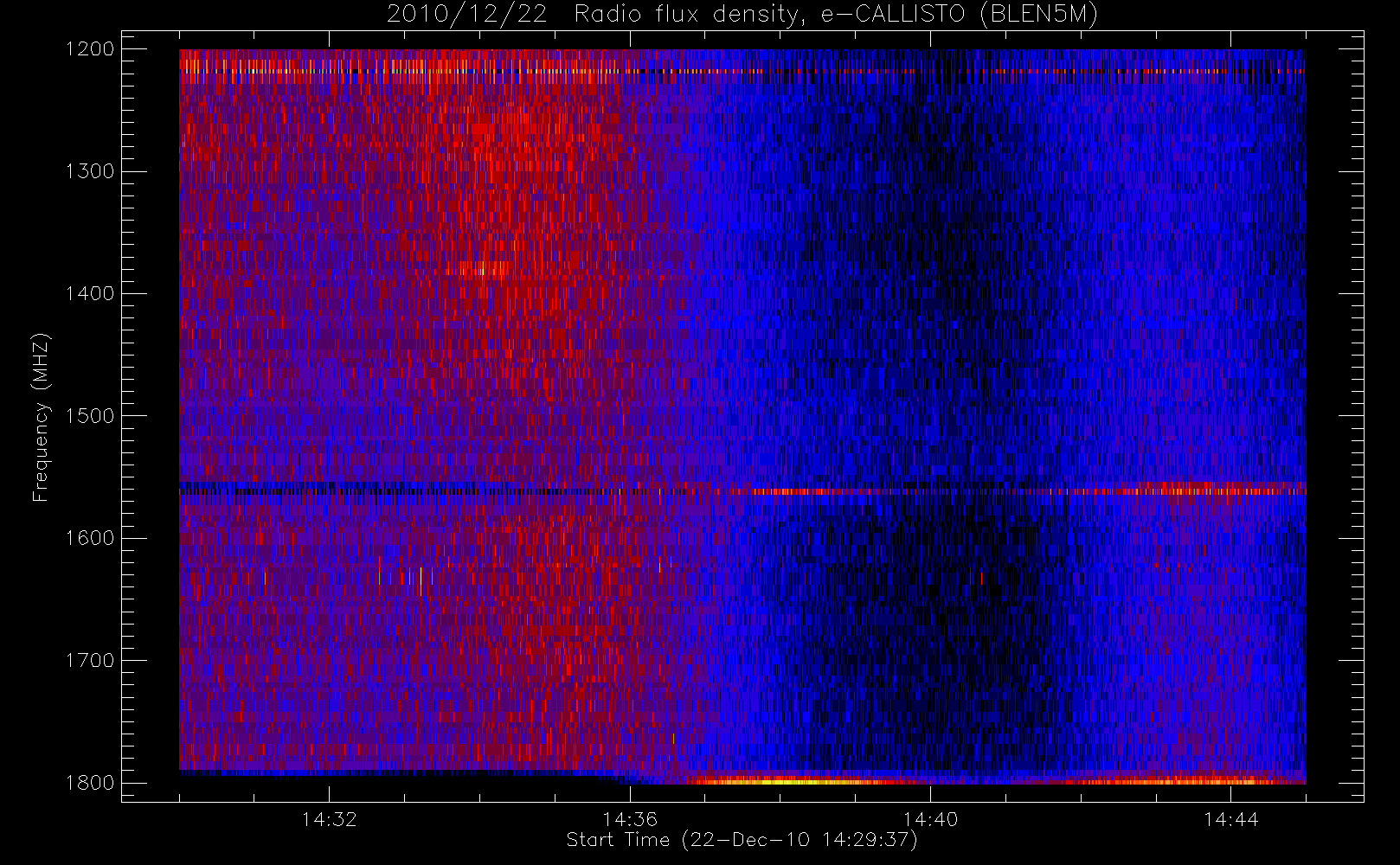Screen dimensions: 1400x865
Task: Click the 14:44 time tick label
Action: click(x=1230, y=819)
